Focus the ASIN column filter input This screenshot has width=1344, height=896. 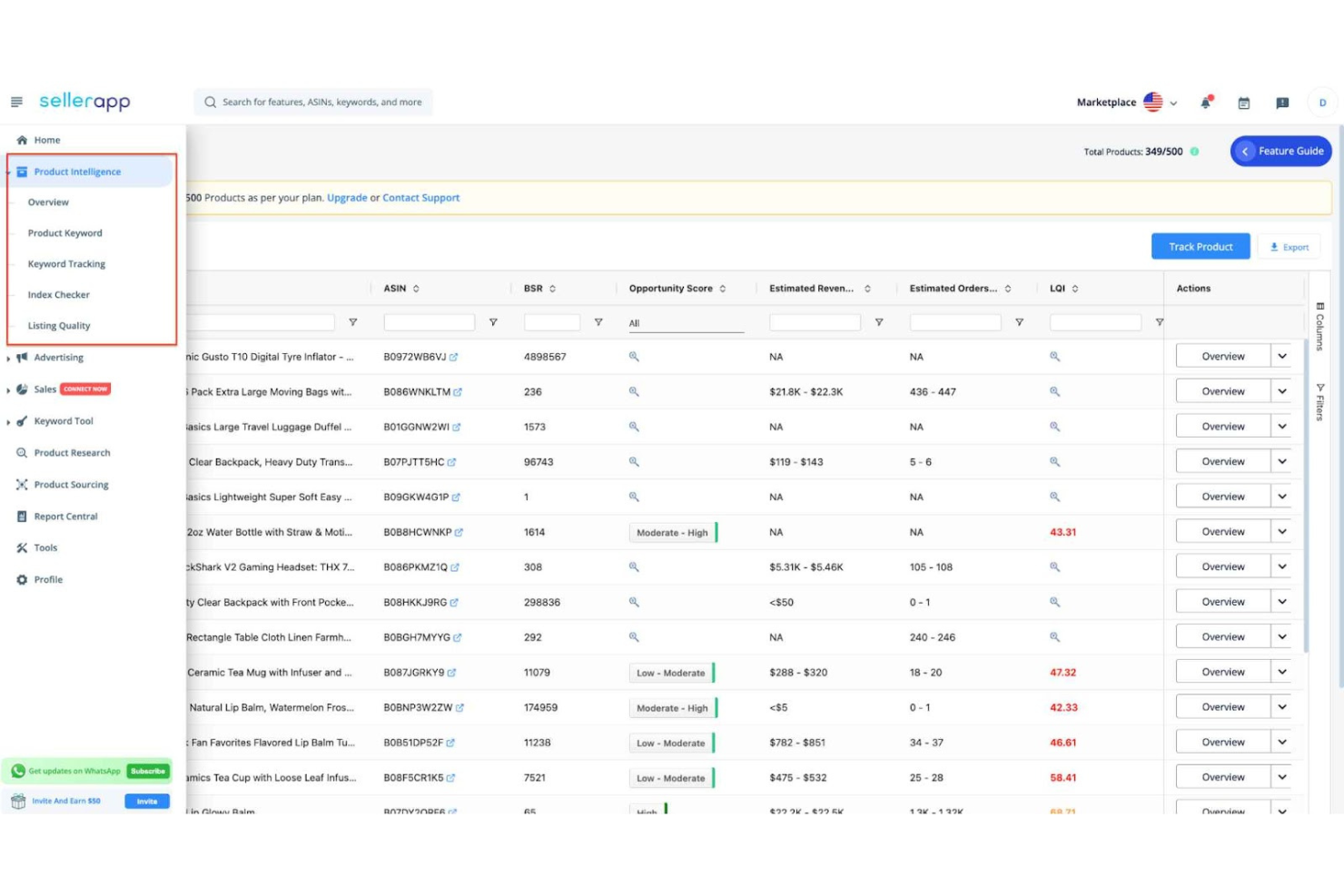coord(430,322)
